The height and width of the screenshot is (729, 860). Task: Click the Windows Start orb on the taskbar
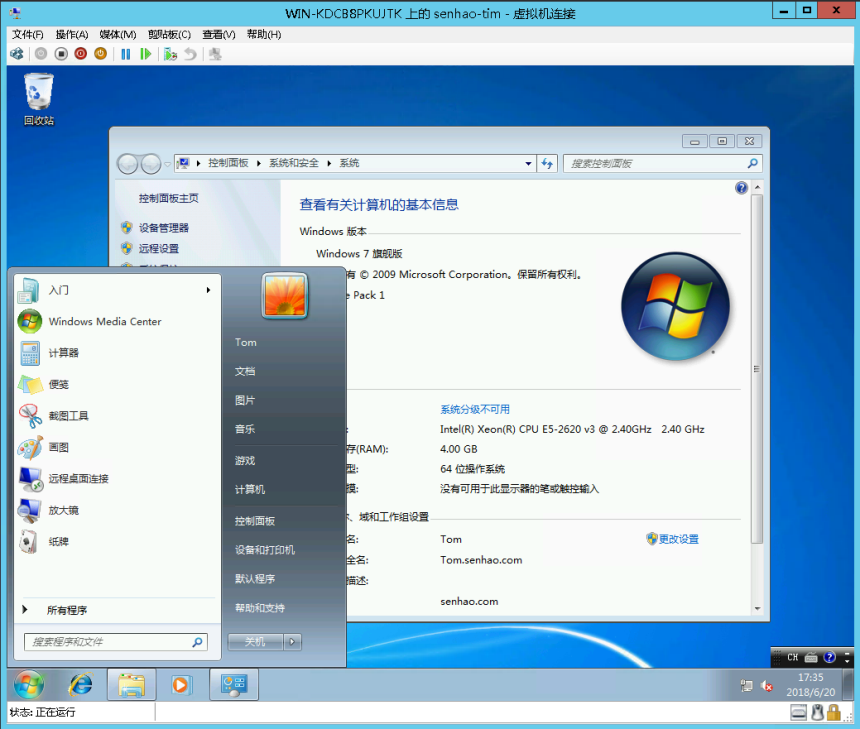[x=29, y=684]
